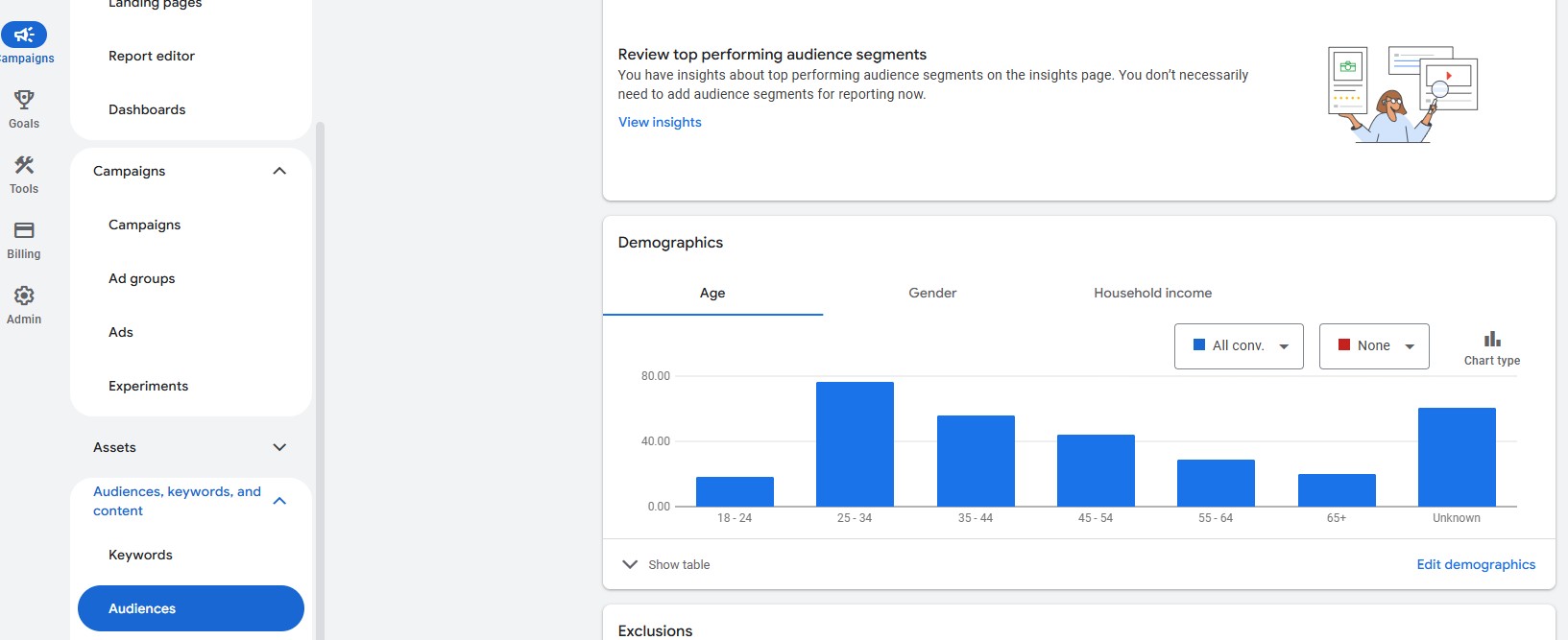Click the 25 - 34 age bar
This screenshot has height=640, width=1568.
[855, 444]
